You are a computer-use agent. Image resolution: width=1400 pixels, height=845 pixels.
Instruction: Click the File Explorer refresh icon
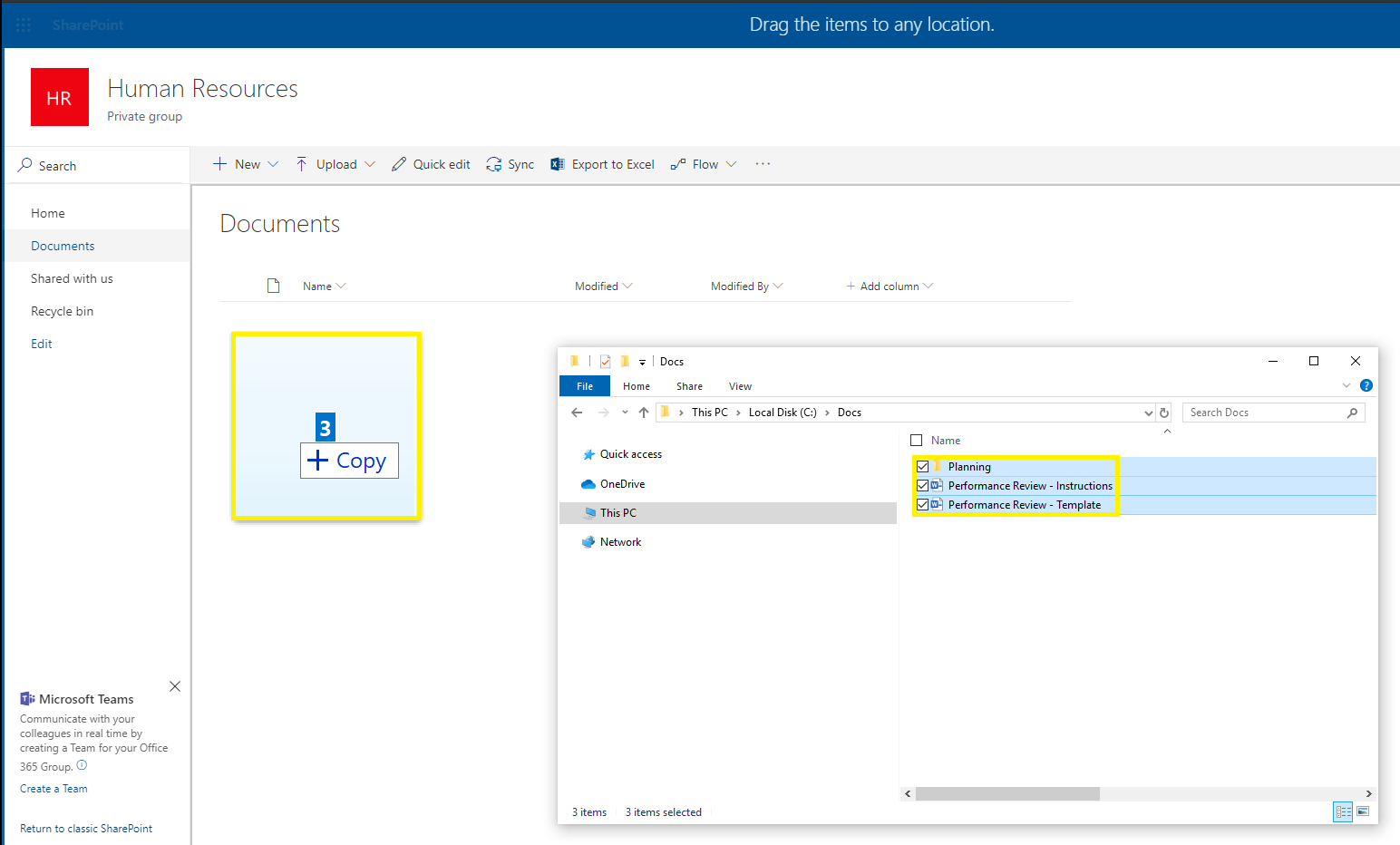click(1164, 413)
